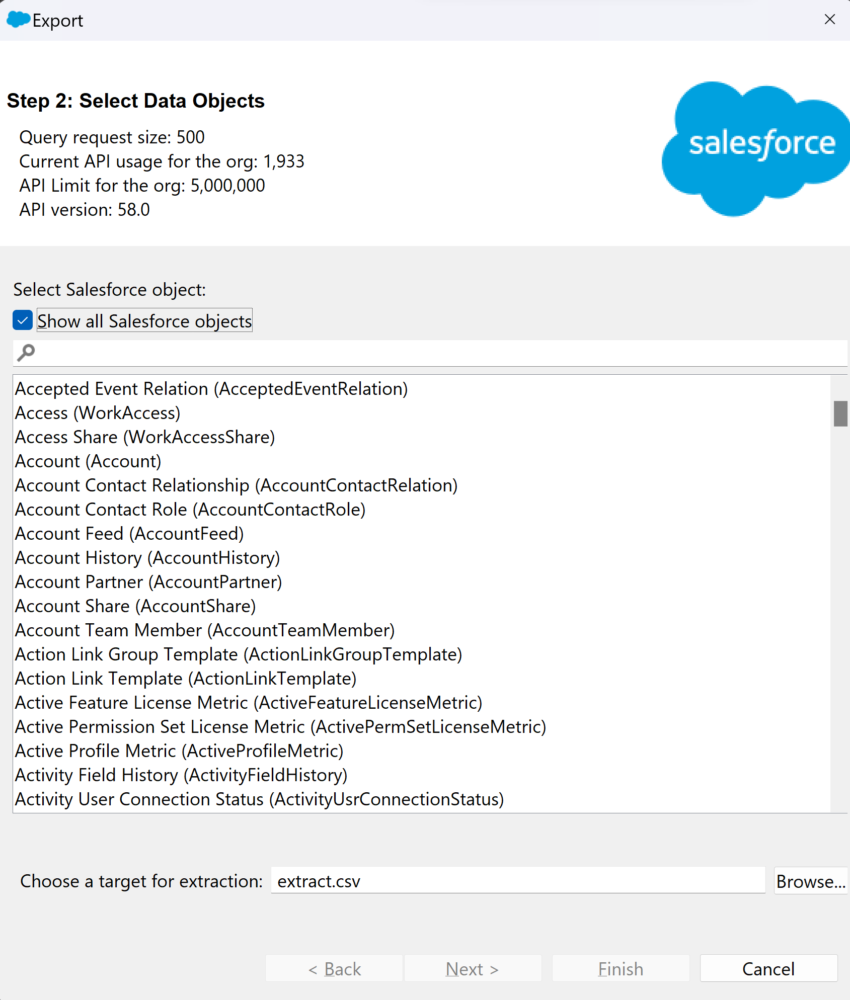Select Activity User Connection Status object

[x=421, y=800]
